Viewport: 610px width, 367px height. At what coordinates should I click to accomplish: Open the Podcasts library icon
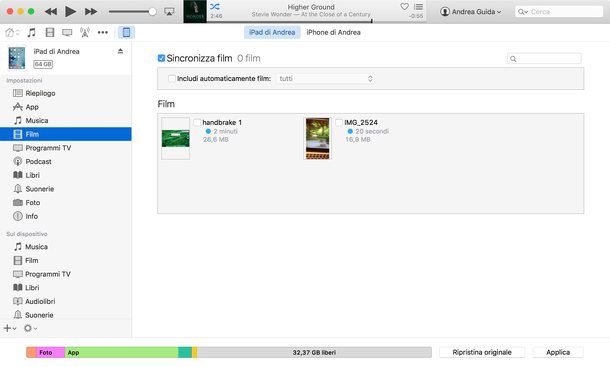(x=85, y=32)
